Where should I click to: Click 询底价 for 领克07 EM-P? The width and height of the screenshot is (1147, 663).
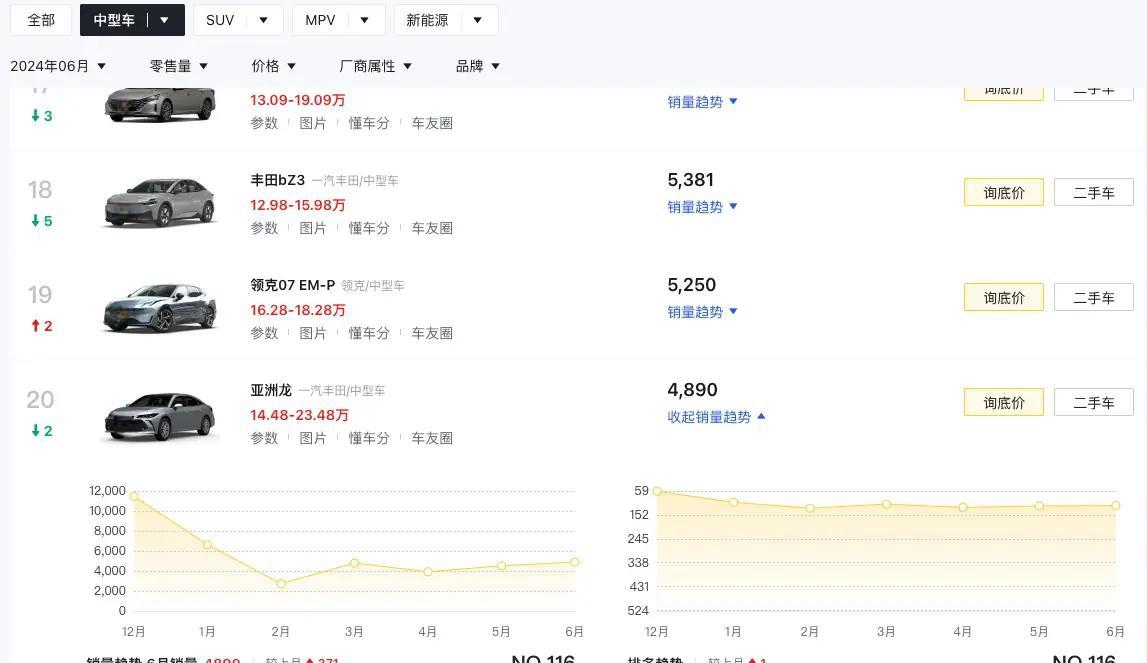click(x=1004, y=297)
